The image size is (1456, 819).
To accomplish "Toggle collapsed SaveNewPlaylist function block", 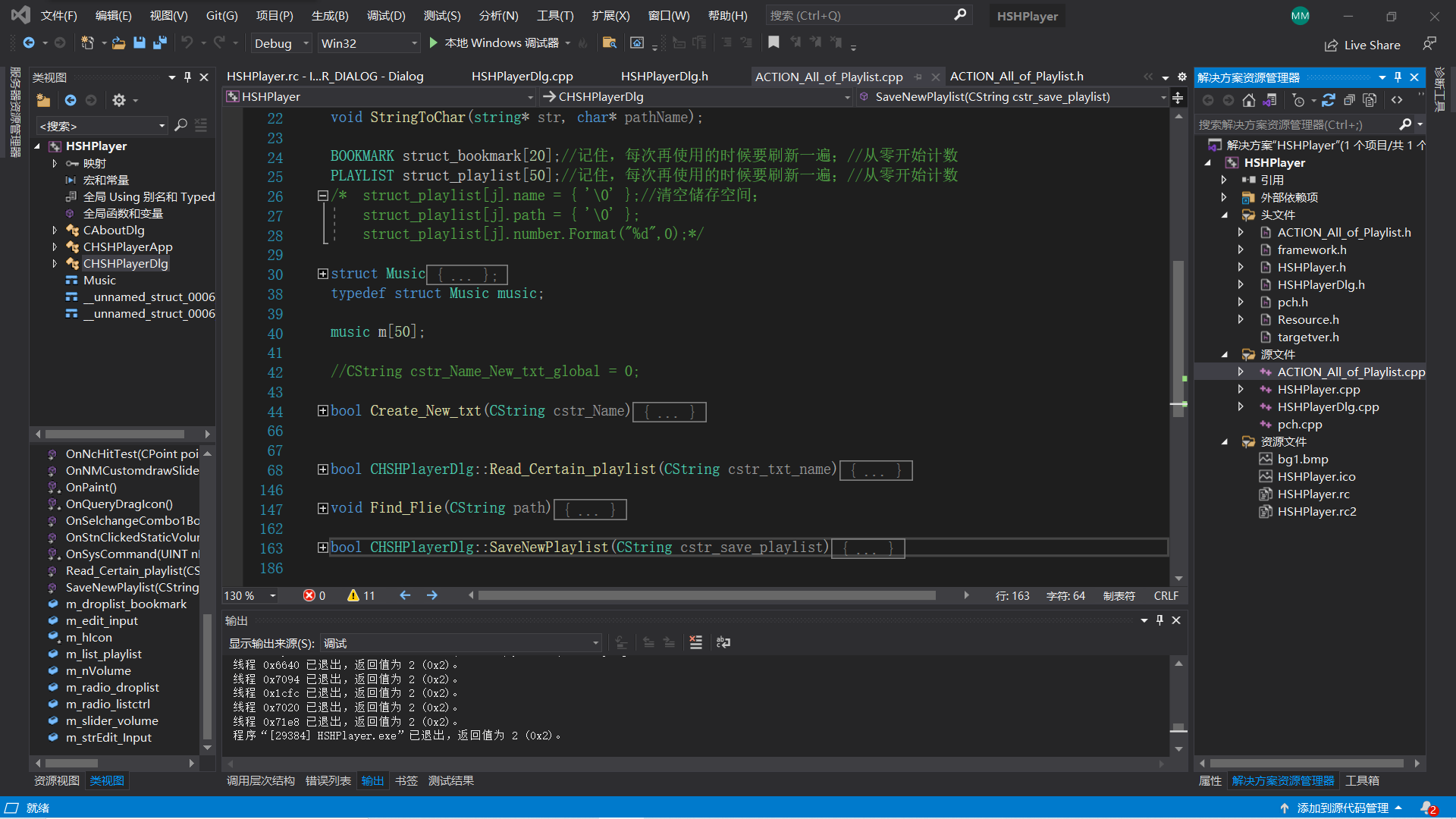I will click(x=322, y=547).
